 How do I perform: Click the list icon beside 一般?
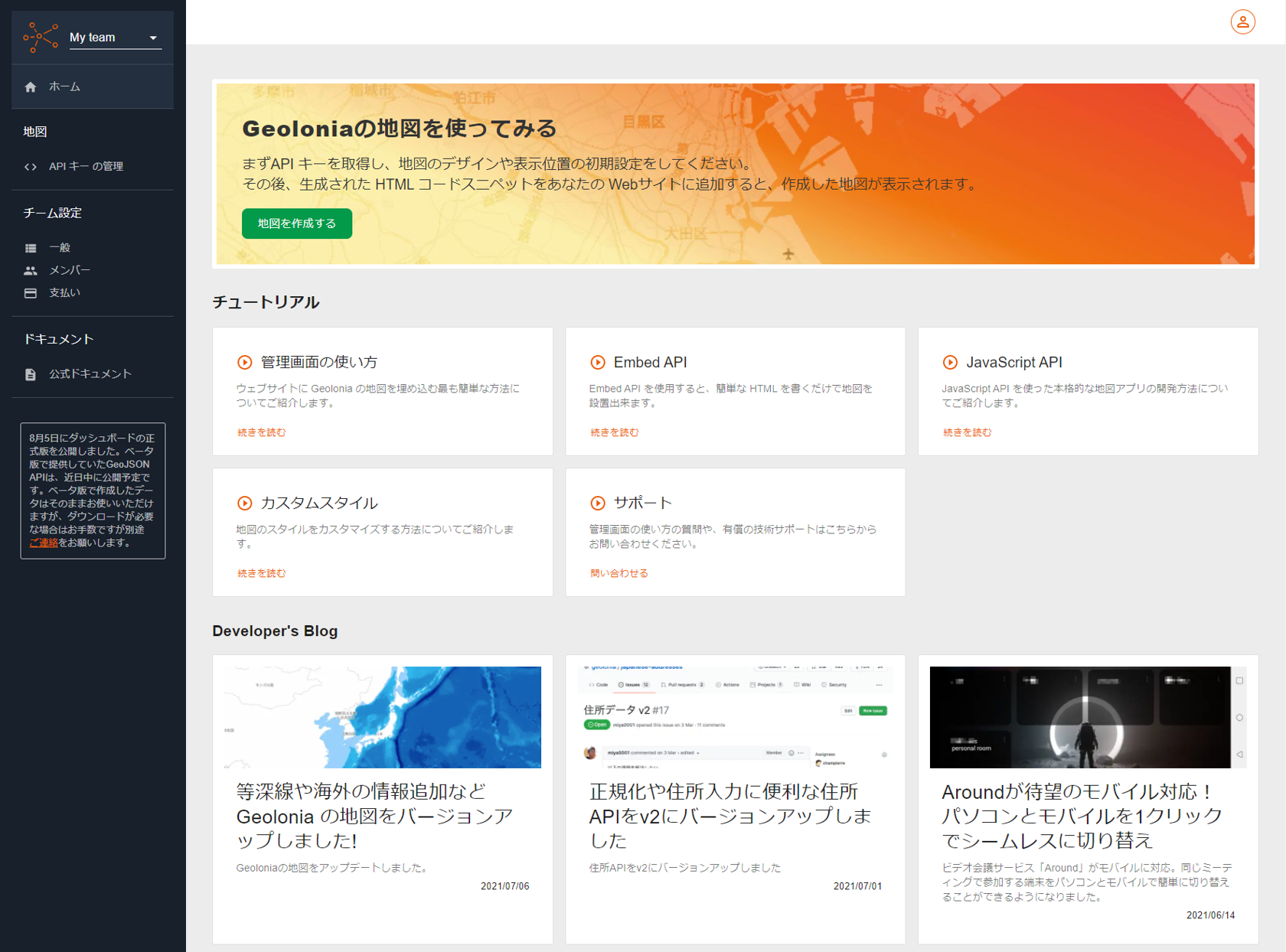[31, 247]
